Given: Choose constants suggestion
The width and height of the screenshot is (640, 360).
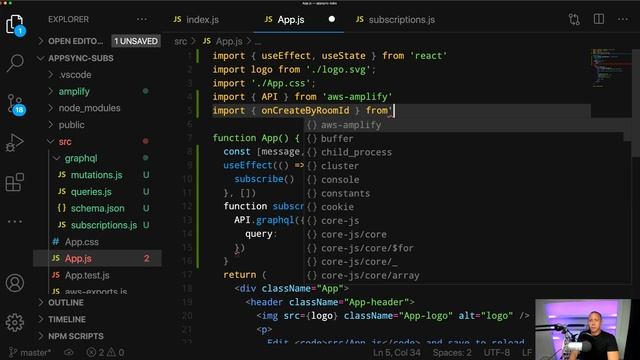Looking at the screenshot, I should pyautogui.click(x=467, y=193).
